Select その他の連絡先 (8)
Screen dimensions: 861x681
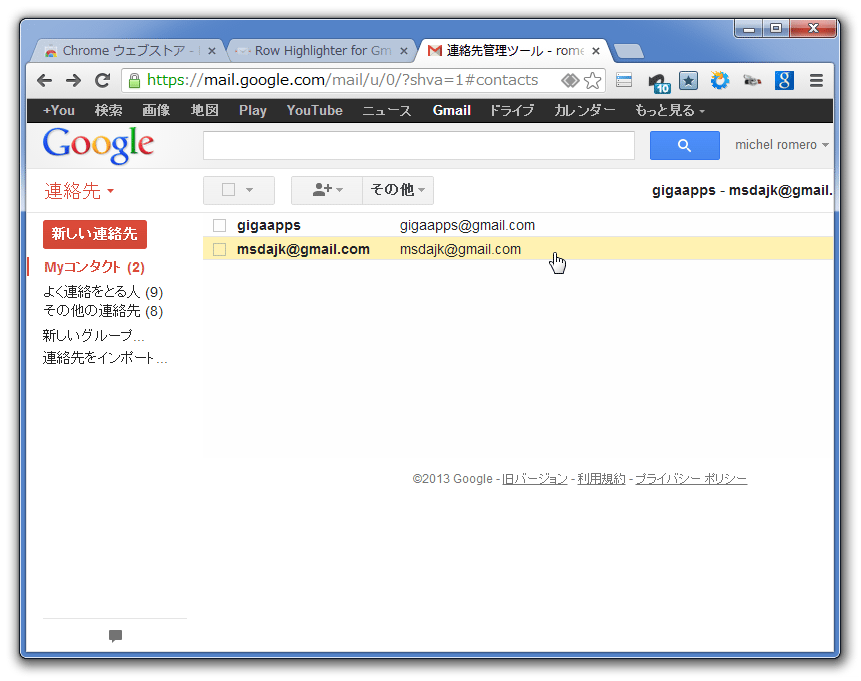tap(103, 311)
